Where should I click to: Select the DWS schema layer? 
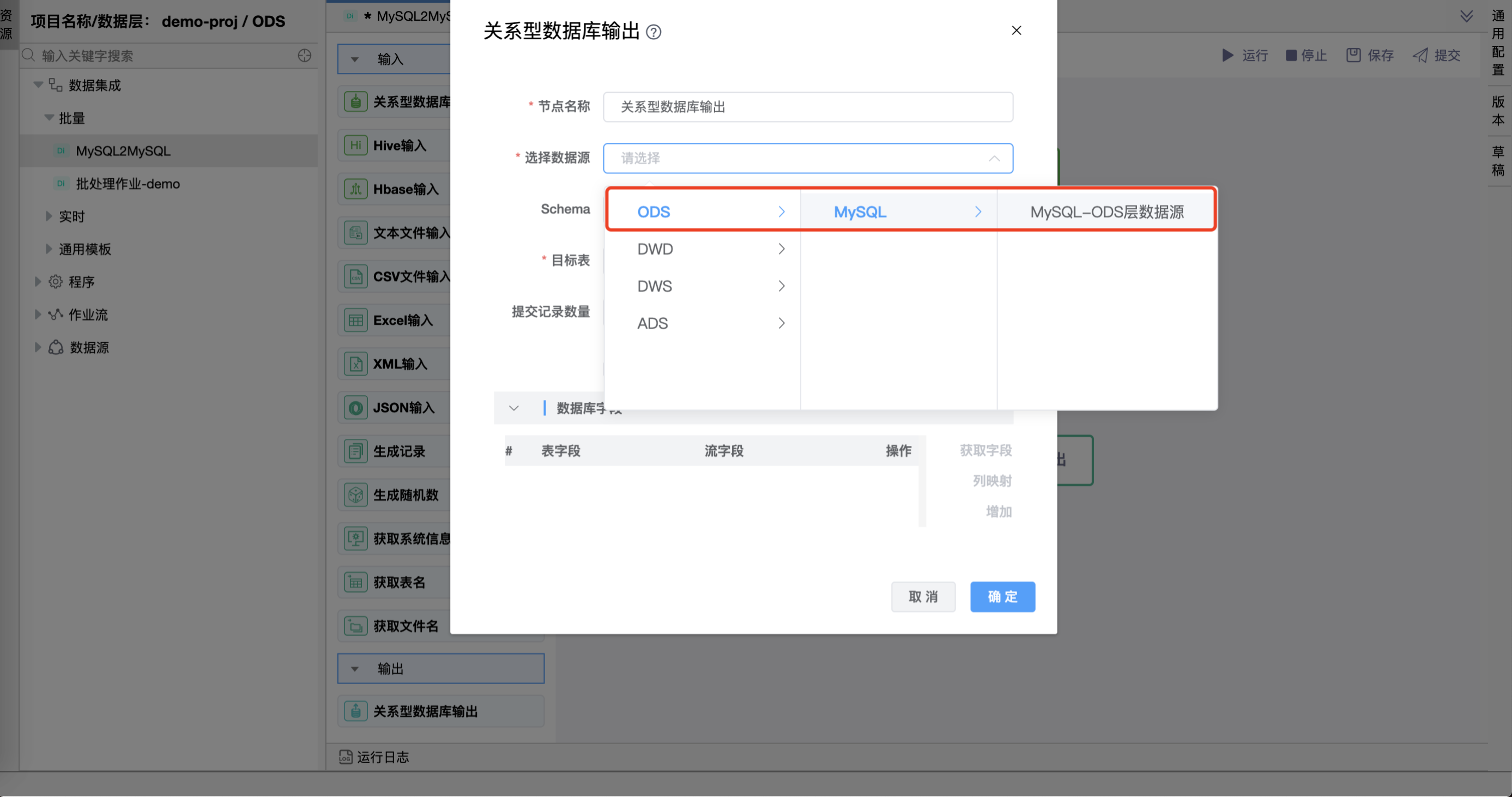pyautogui.click(x=655, y=285)
